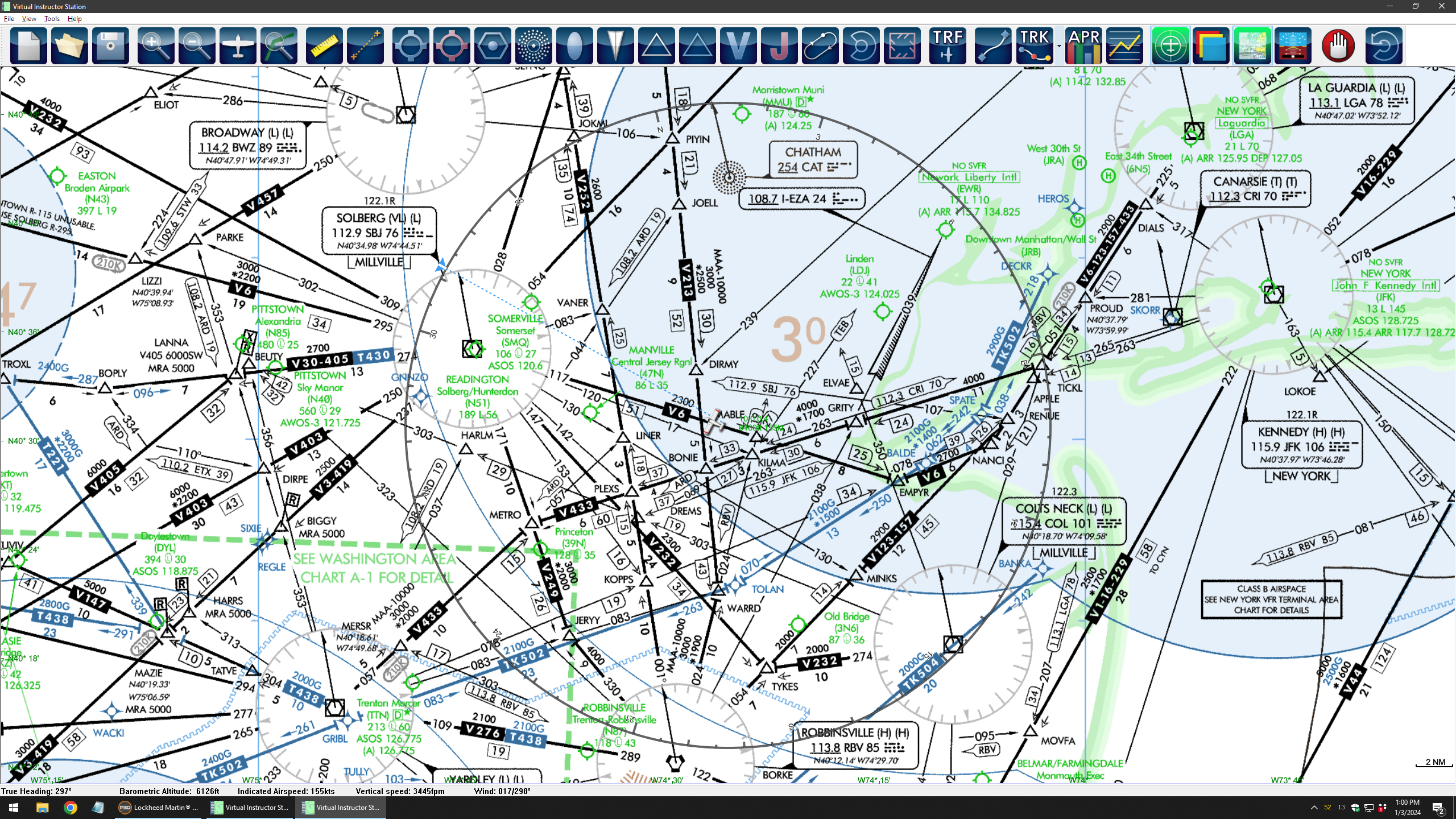Zoom out of the chart

click(x=197, y=45)
